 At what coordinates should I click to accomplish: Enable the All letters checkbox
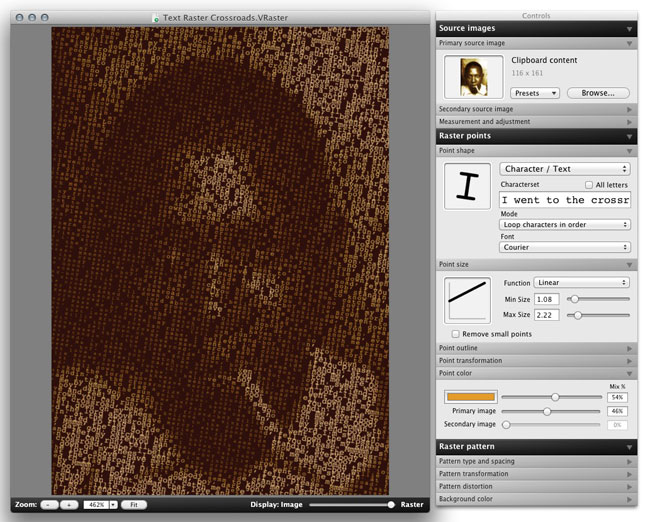point(589,185)
